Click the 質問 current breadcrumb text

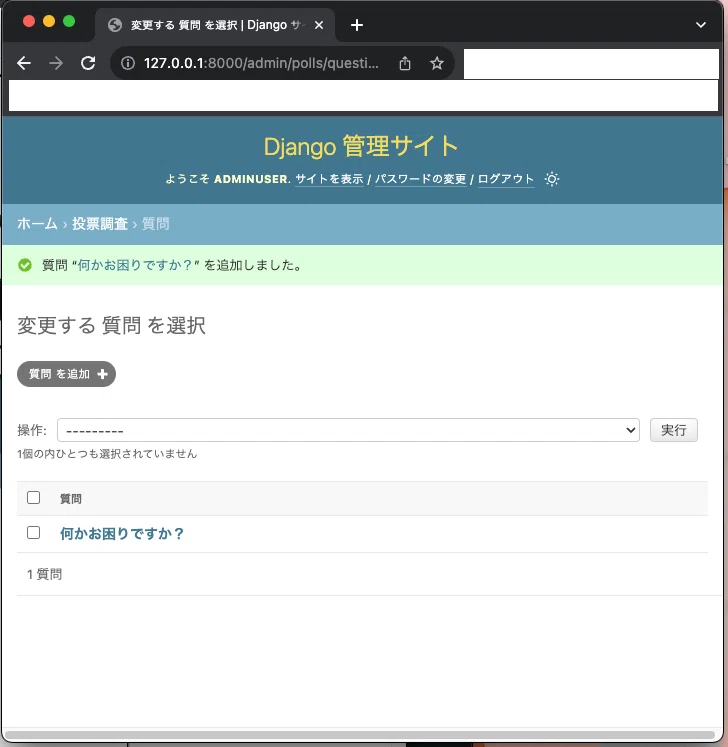155,224
